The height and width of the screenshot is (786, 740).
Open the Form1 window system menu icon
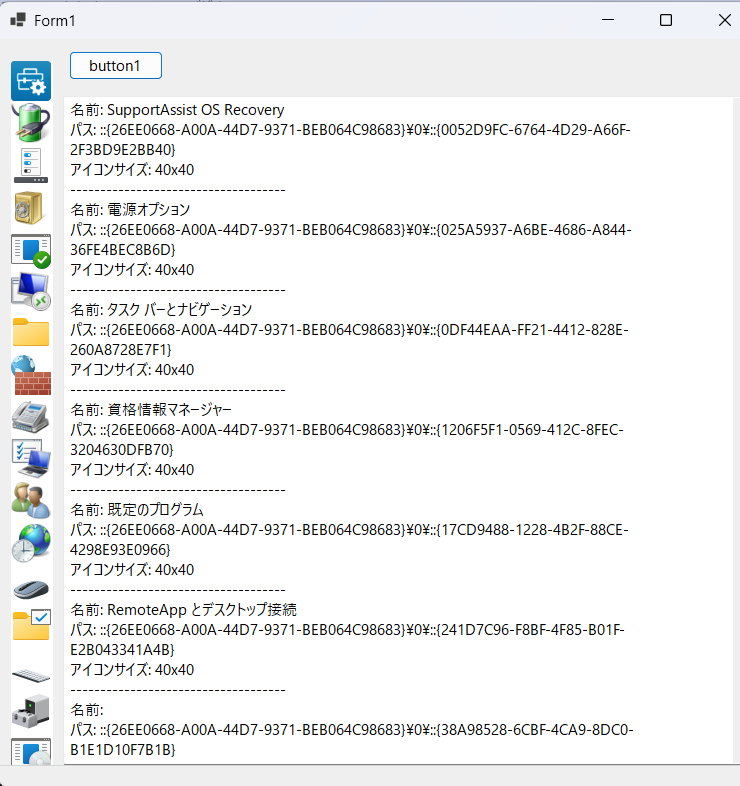click(x=18, y=20)
